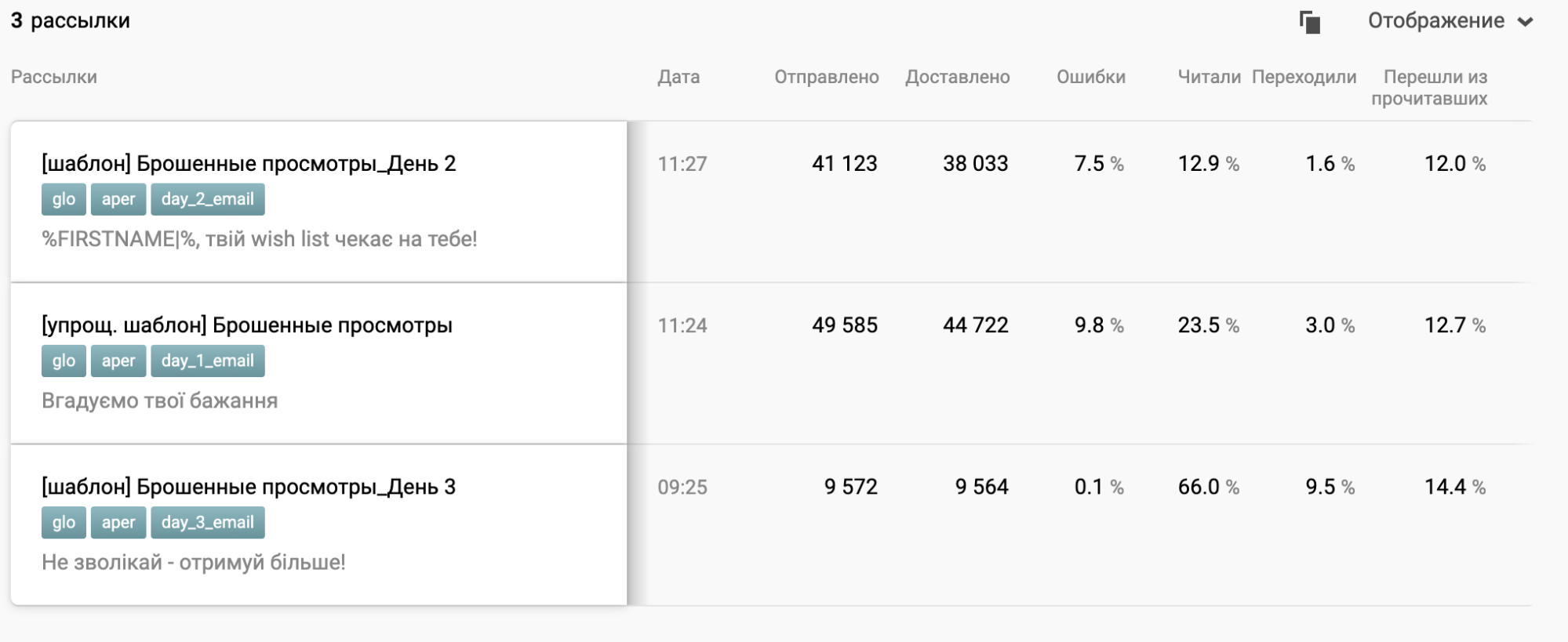Sort by the Дата column header
The height and width of the screenshot is (642, 1568).
(x=678, y=77)
